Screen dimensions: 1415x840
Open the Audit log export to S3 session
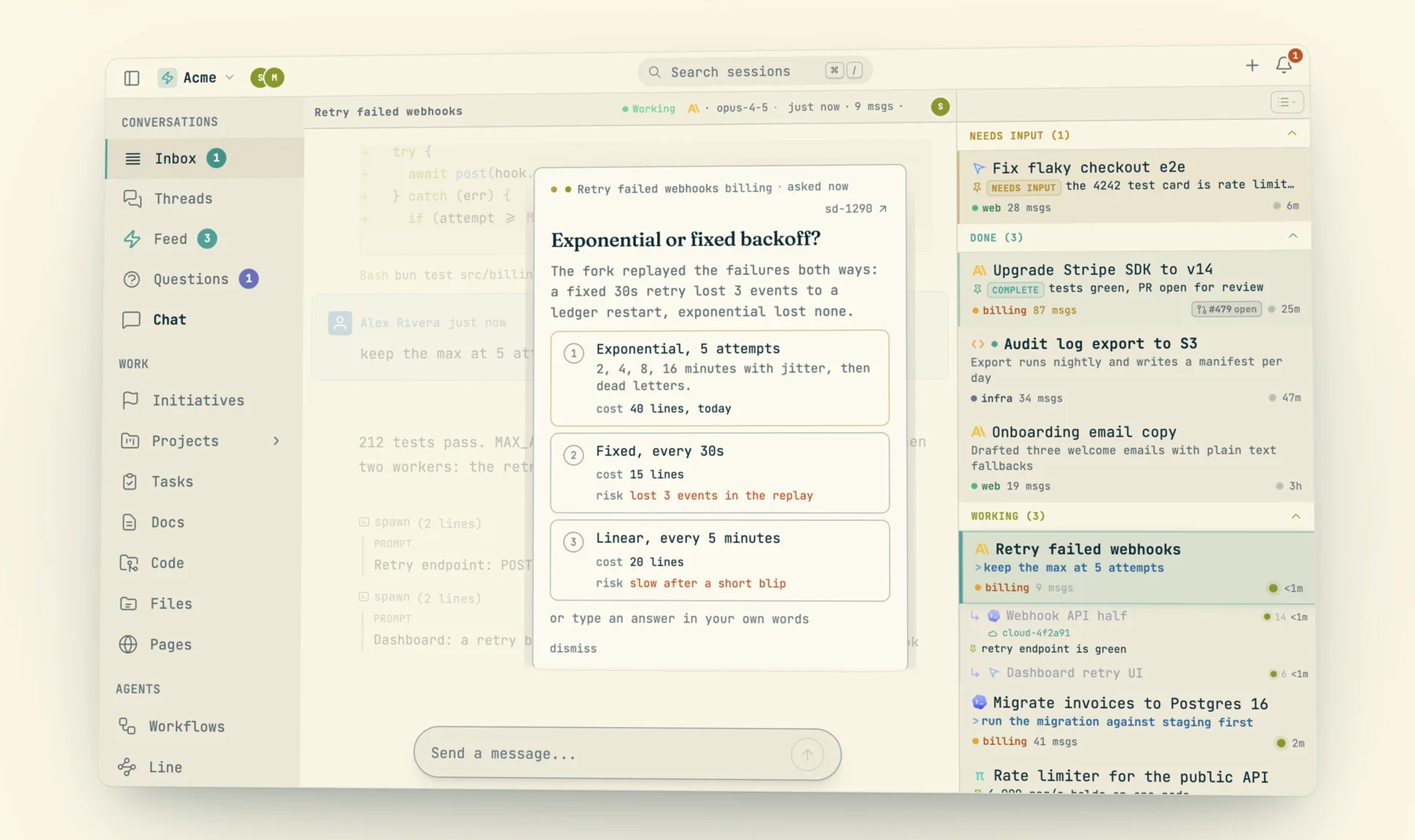click(x=1136, y=370)
